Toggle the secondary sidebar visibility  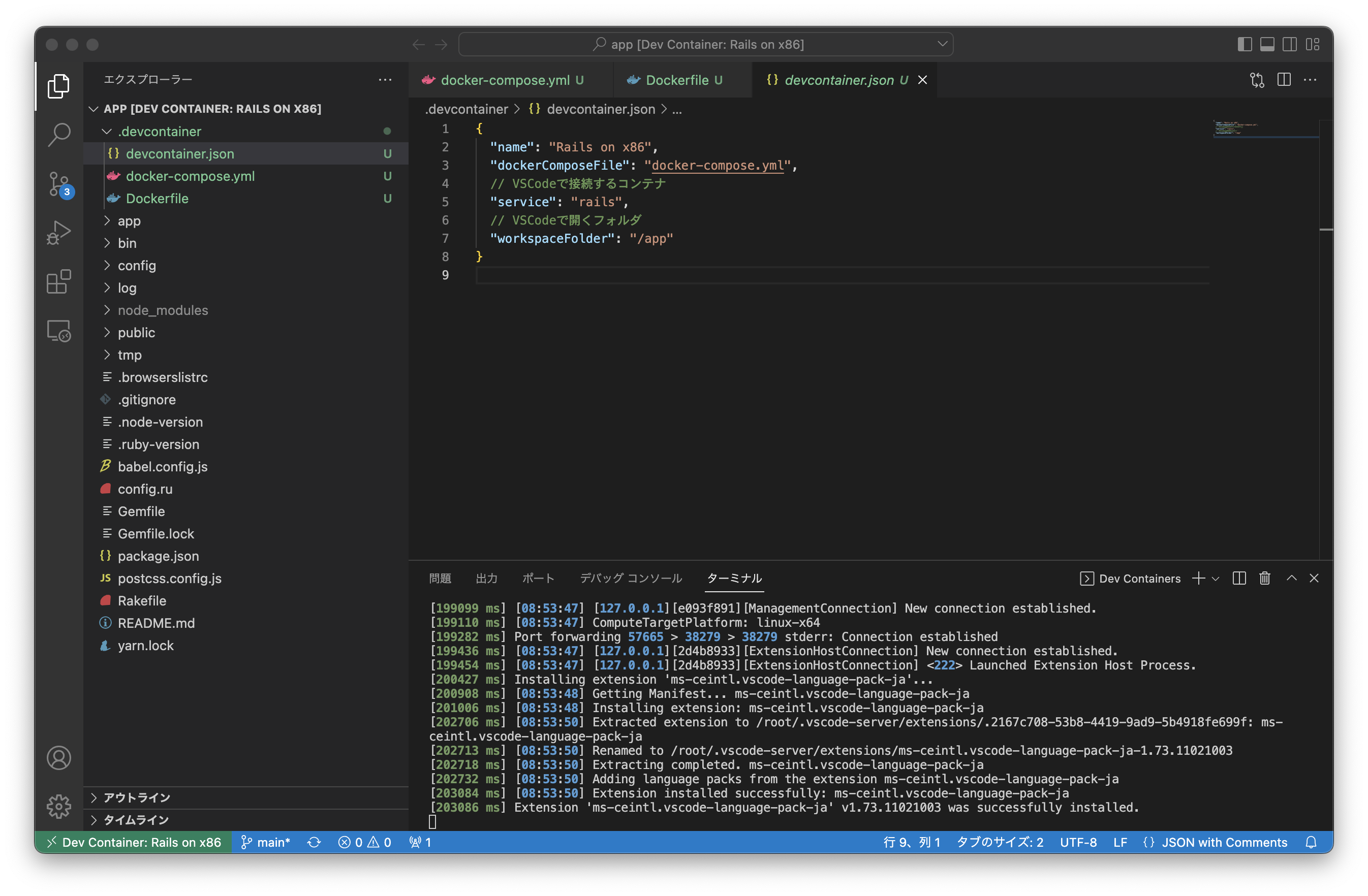tap(1289, 44)
